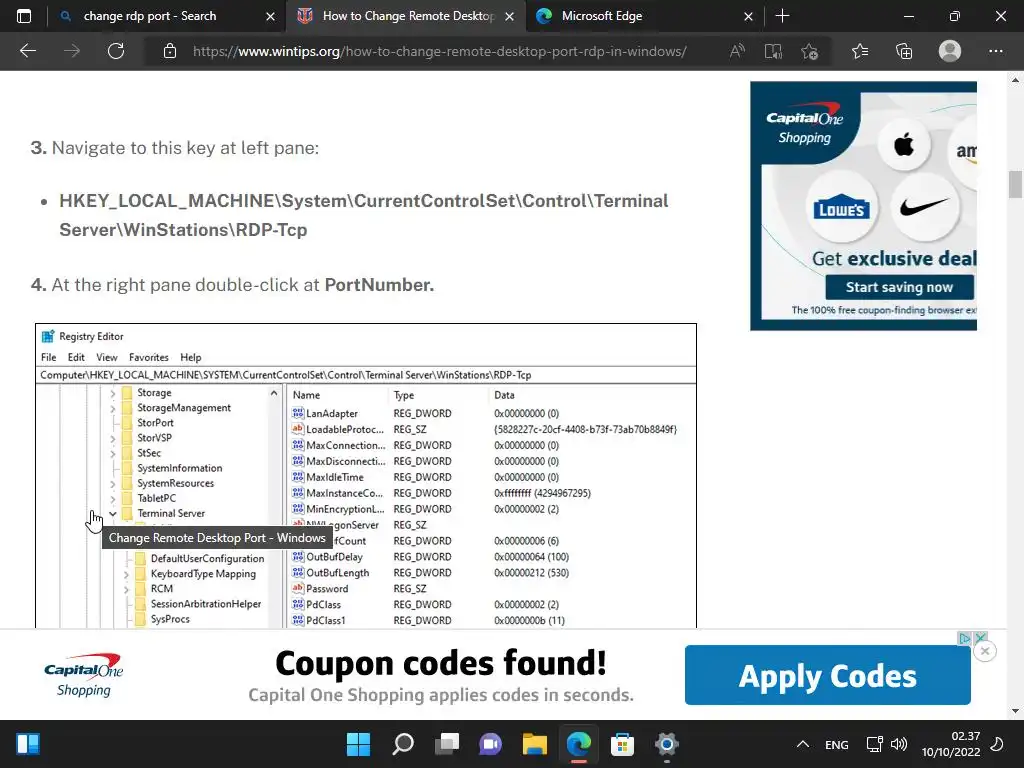Show hidden system tray icons
The height and width of the screenshot is (768, 1024).
(803, 744)
